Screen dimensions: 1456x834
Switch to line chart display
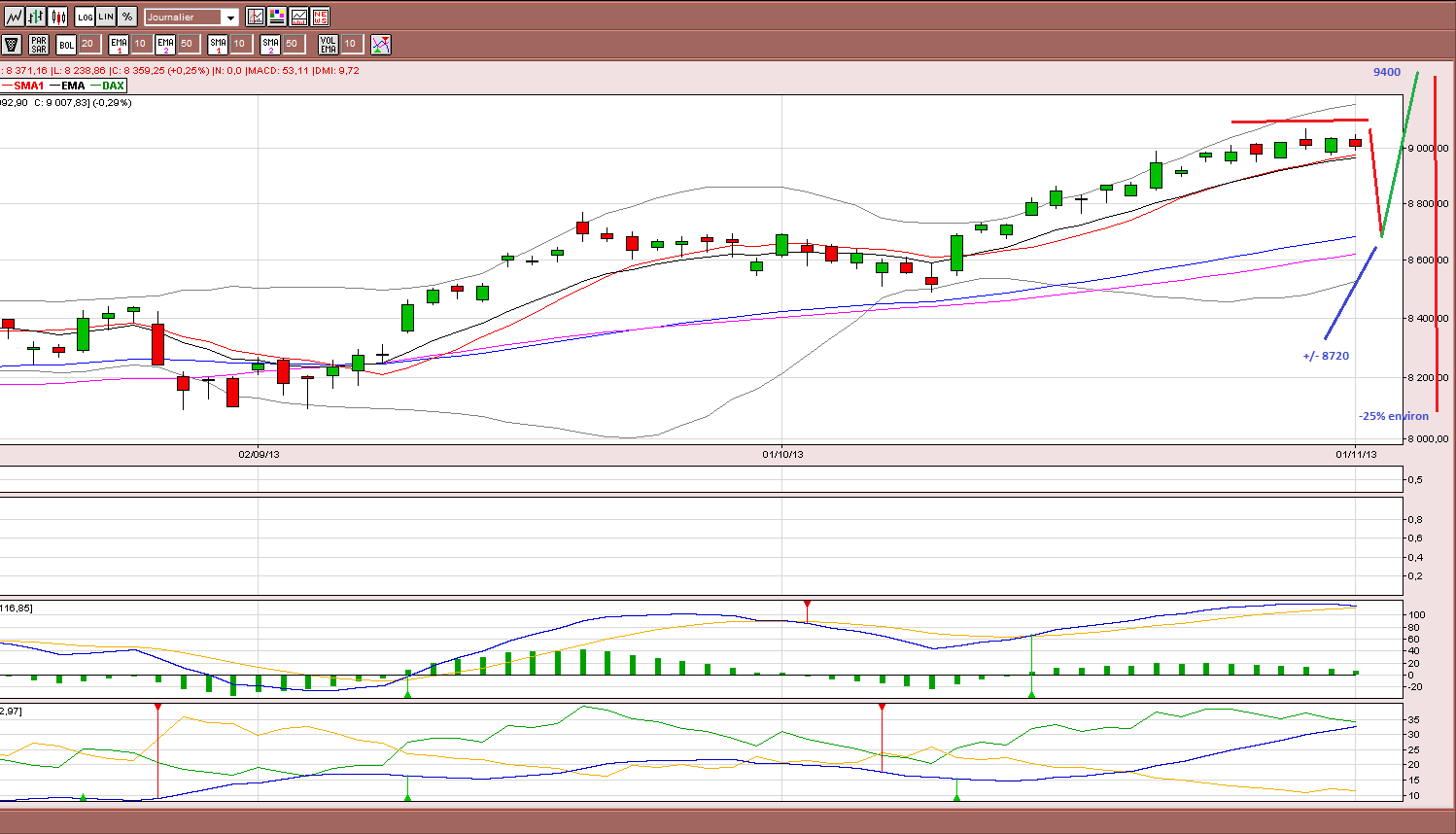pyautogui.click(x=14, y=17)
